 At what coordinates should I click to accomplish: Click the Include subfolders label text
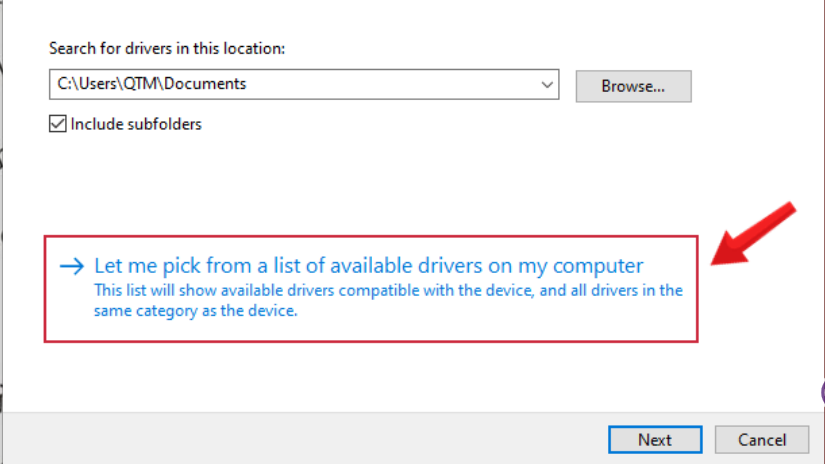[136, 125]
